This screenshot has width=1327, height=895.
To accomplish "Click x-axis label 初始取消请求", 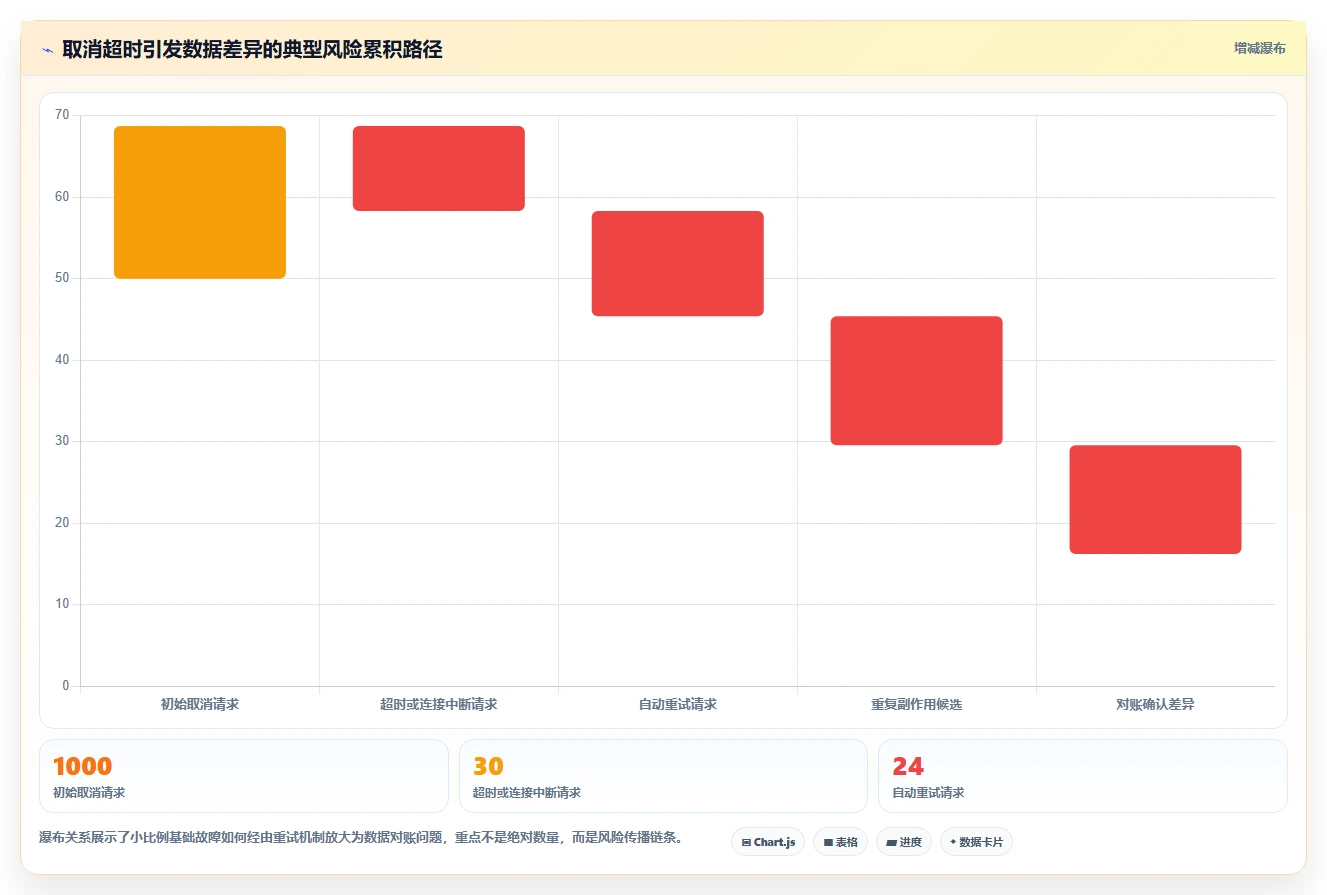I will 200,704.
